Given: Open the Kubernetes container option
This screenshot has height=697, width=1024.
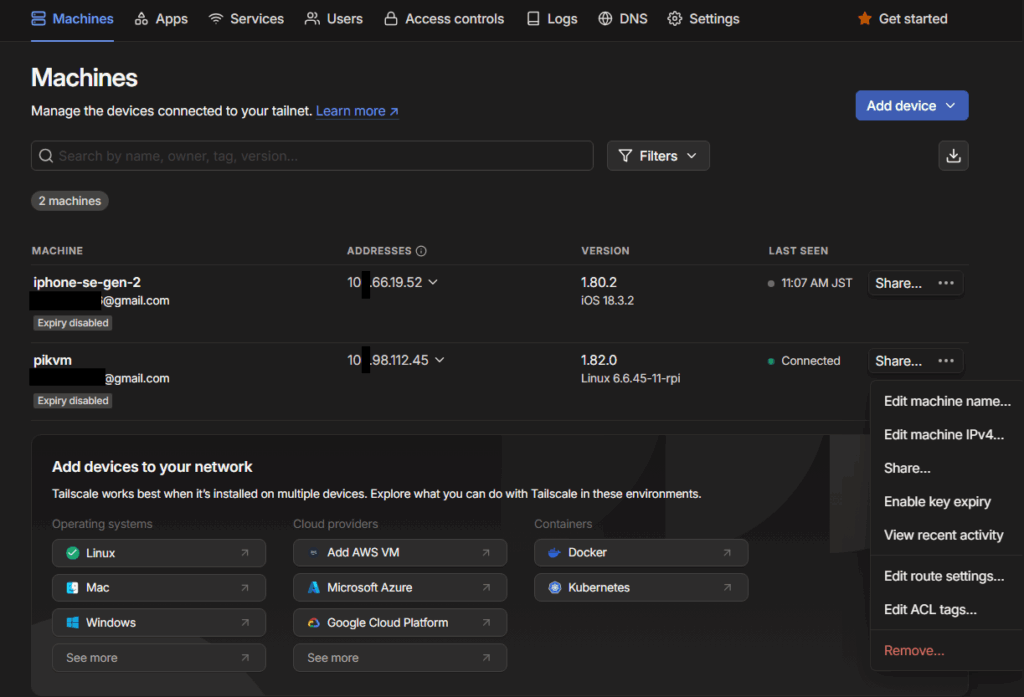Looking at the screenshot, I should (641, 588).
